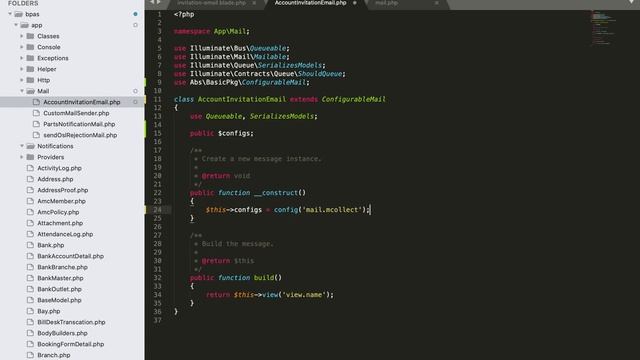Screen dimensions: 640x360
Task: Click the Notifications folder icon
Action: click(x=30, y=146)
